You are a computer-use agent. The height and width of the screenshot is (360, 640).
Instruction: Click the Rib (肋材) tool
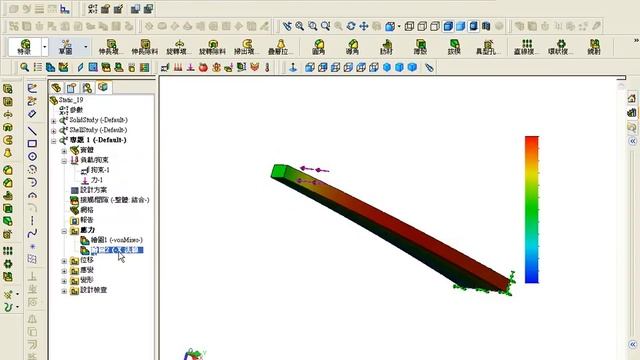[x=387, y=47]
